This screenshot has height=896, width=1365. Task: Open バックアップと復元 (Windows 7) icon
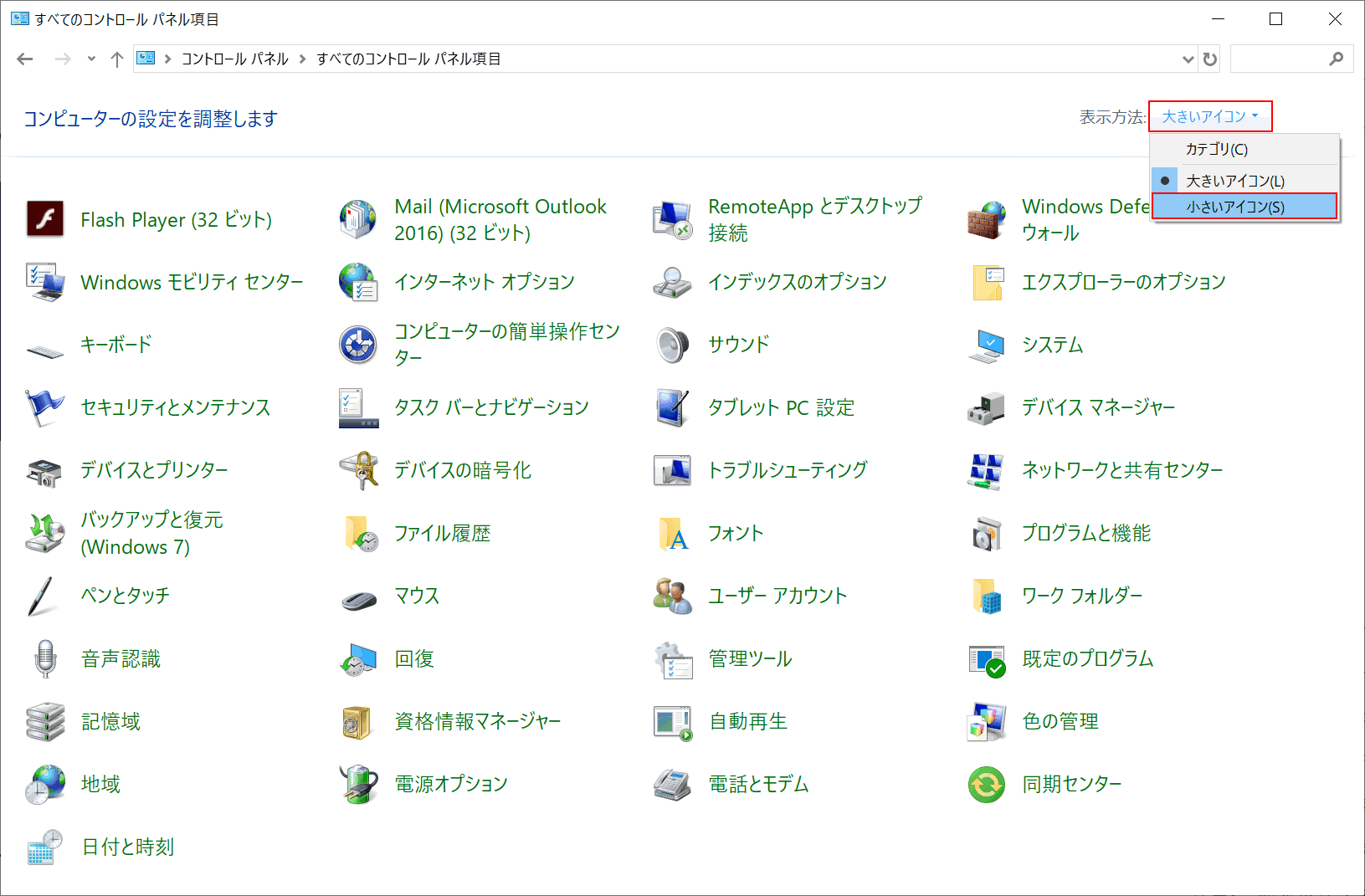[x=45, y=533]
